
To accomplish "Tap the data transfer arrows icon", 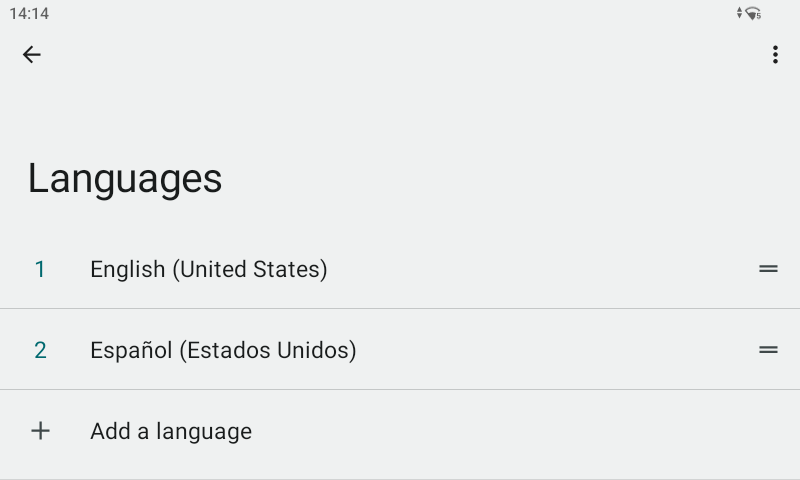I will coord(740,13).
